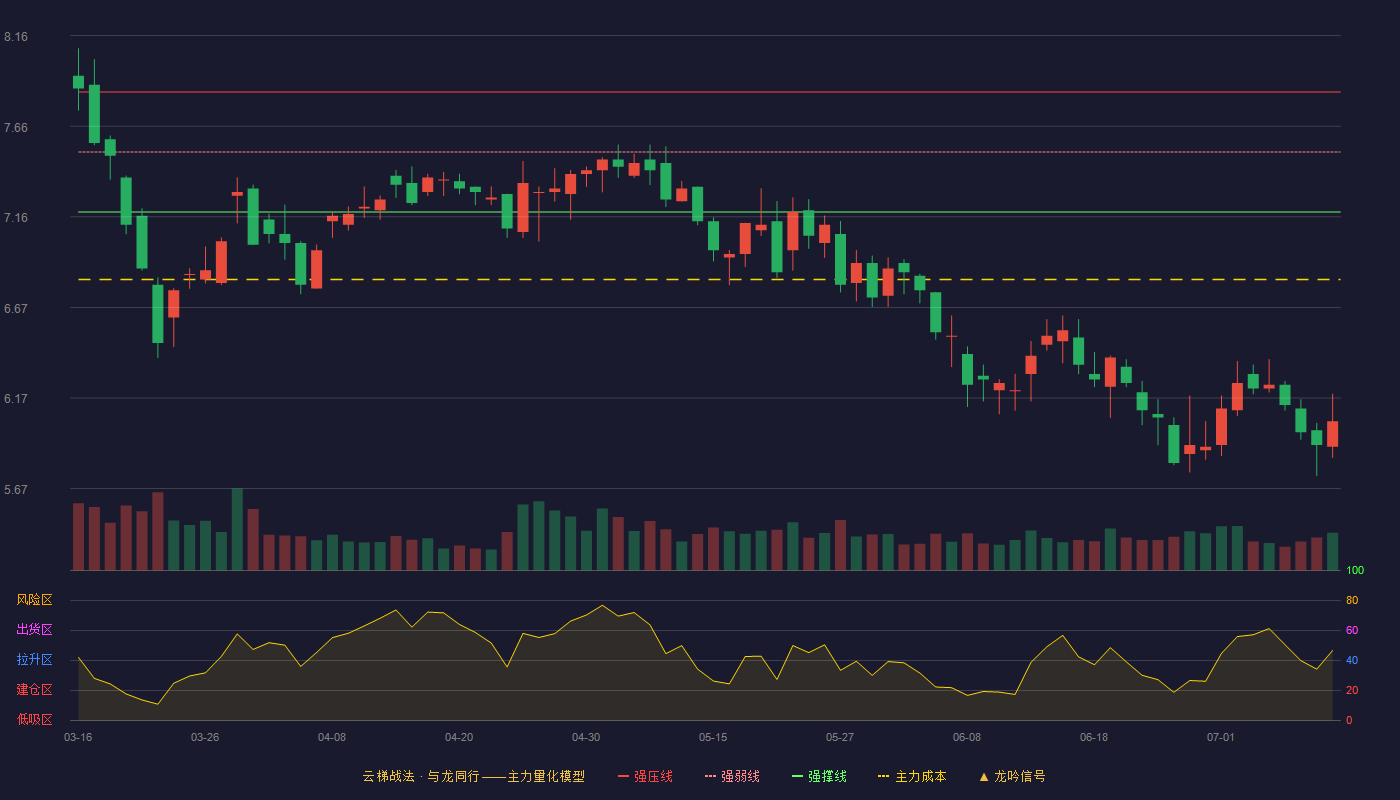Viewport: 1400px width, 800px height.
Task: Click the 风险区 zone label
Action: click(34, 600)
